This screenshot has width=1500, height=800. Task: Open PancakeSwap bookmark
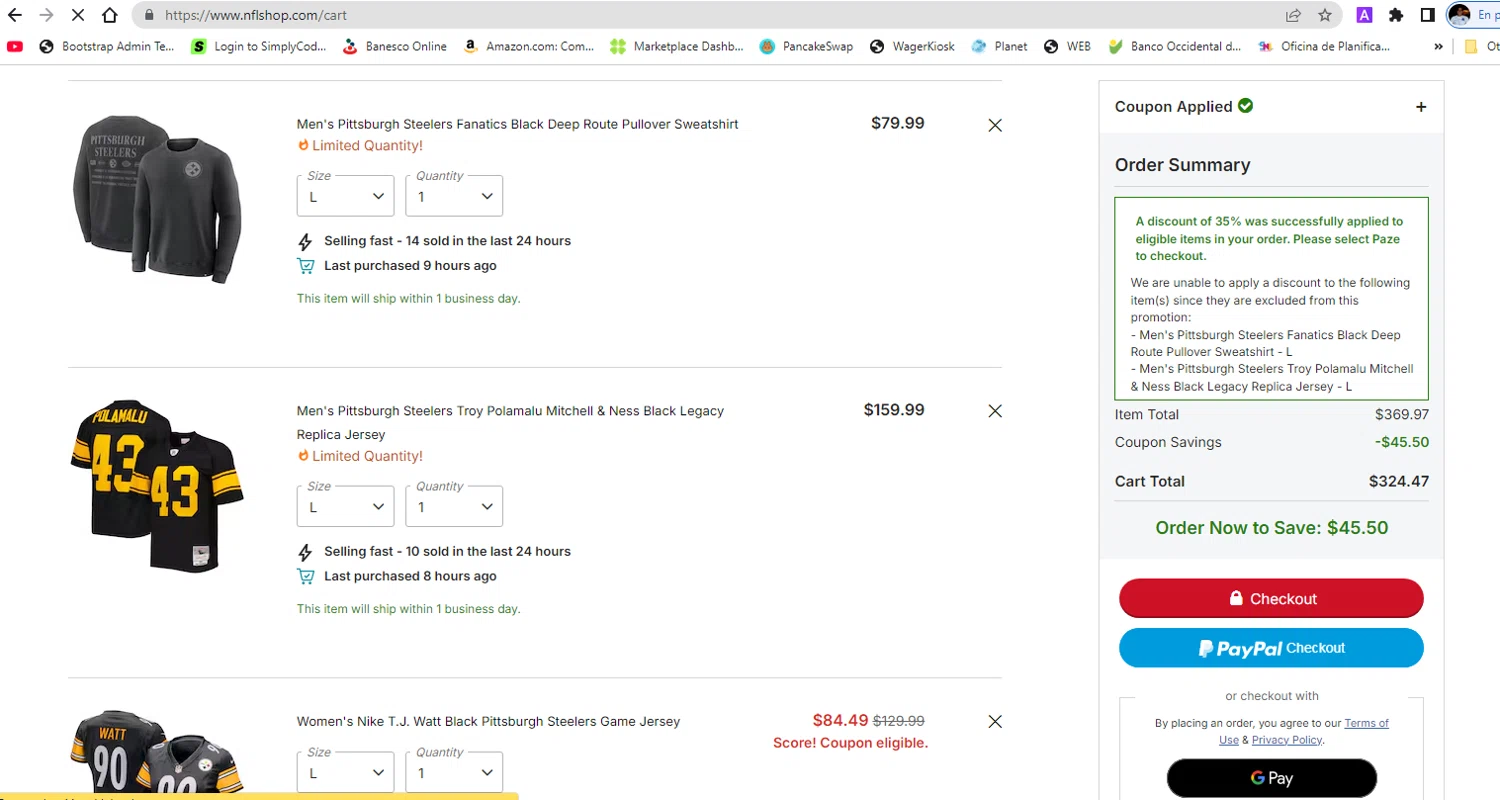point(806,46)
